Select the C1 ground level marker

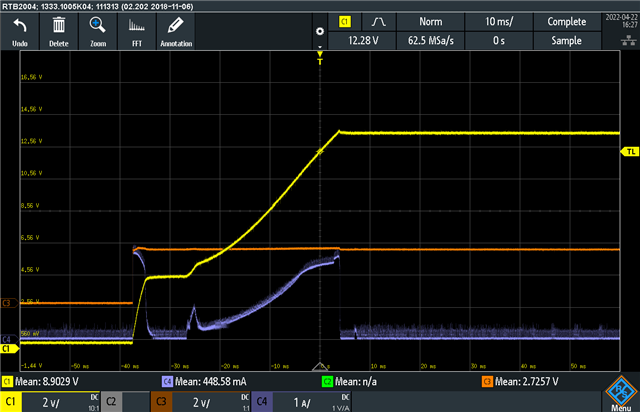pos(9,349)
